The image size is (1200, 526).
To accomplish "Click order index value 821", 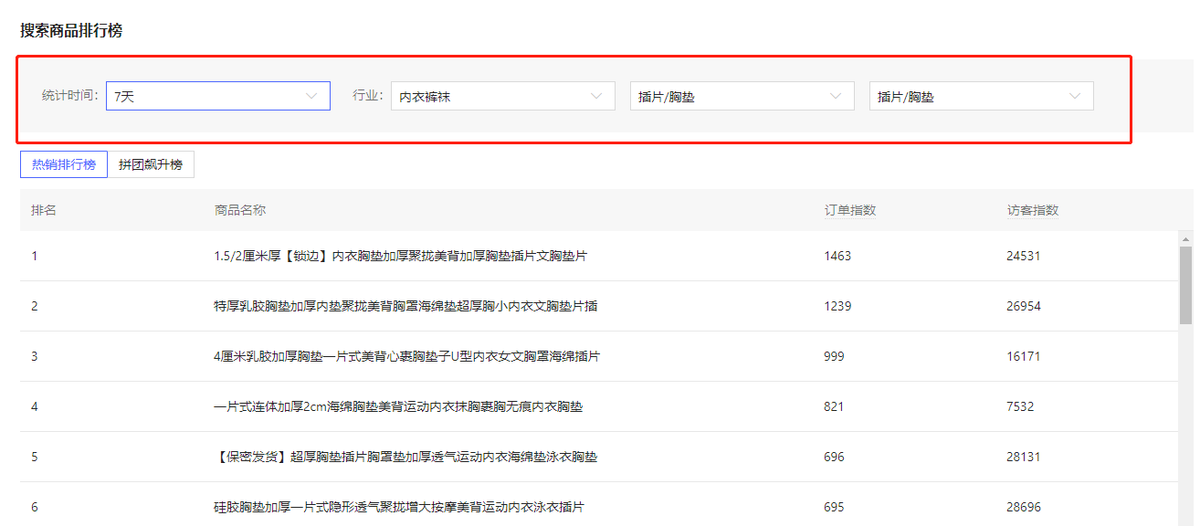I will click(x=834, y=407).
